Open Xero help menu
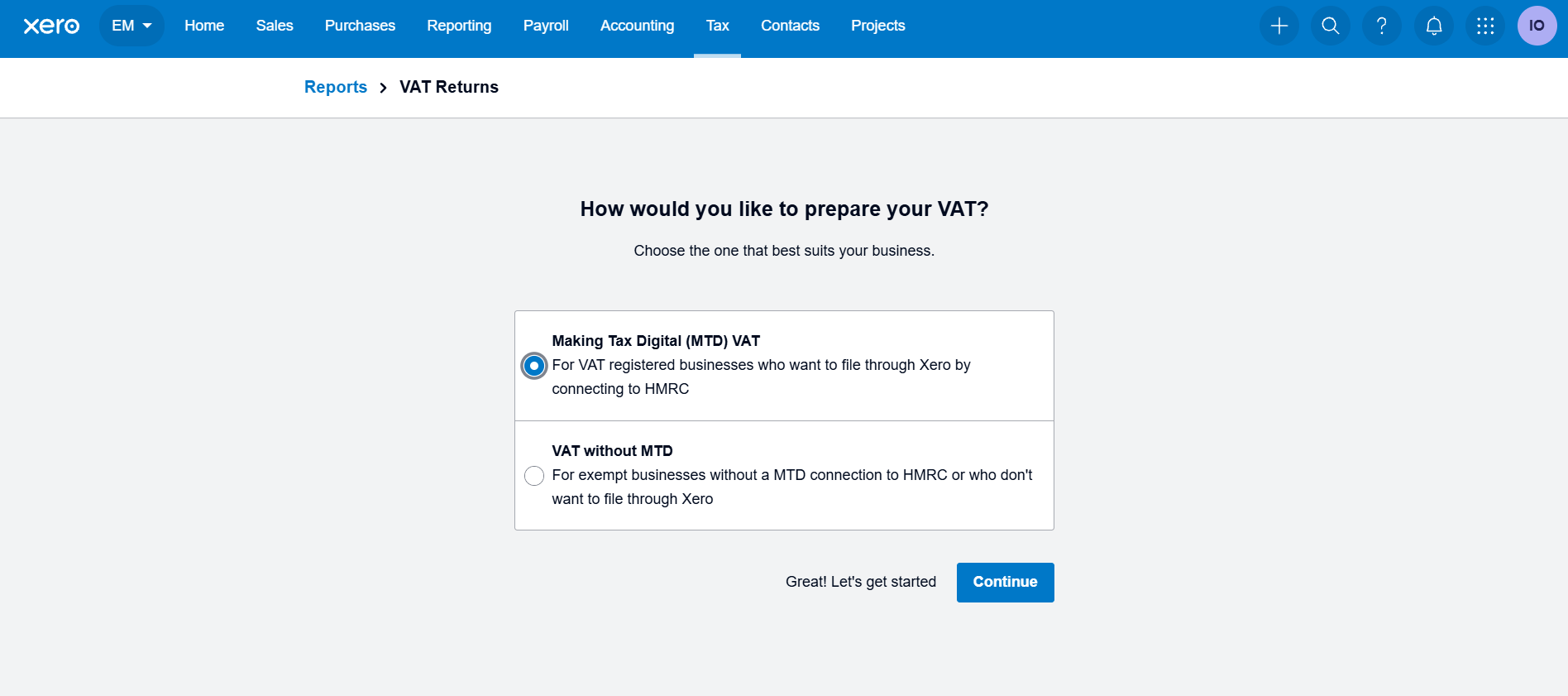 (x=1381, y=26)
